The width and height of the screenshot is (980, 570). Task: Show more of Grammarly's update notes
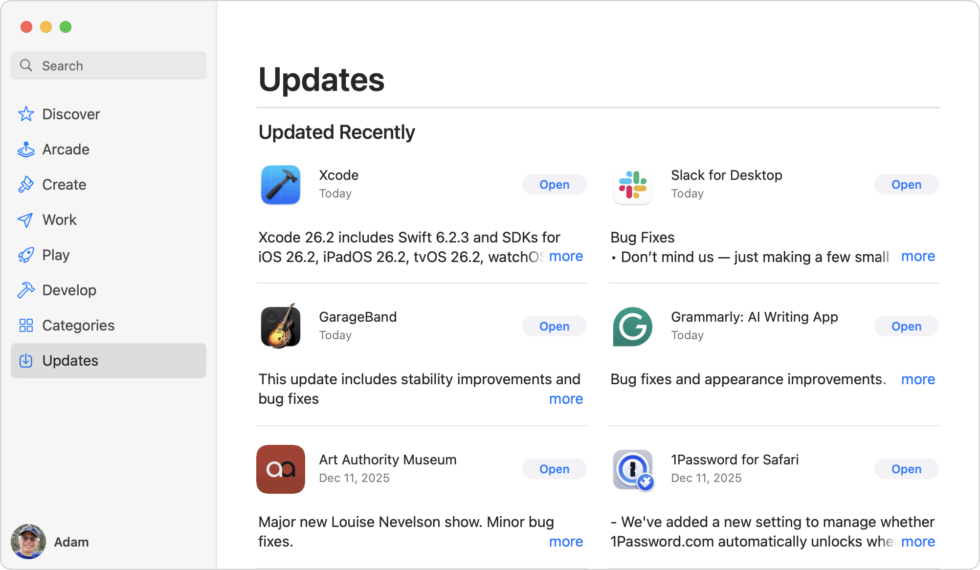(x=918, y=379)
